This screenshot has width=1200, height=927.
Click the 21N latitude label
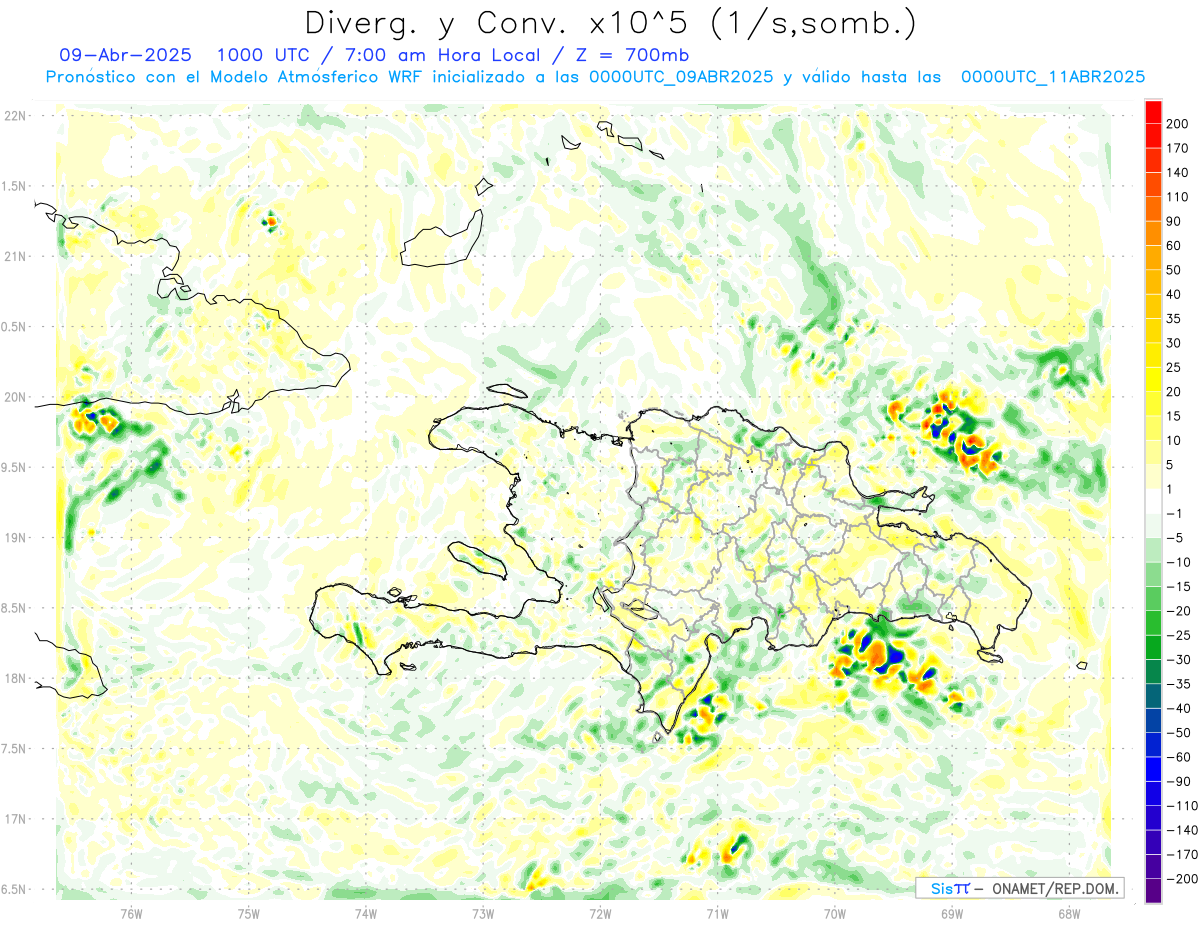[15, 256]
